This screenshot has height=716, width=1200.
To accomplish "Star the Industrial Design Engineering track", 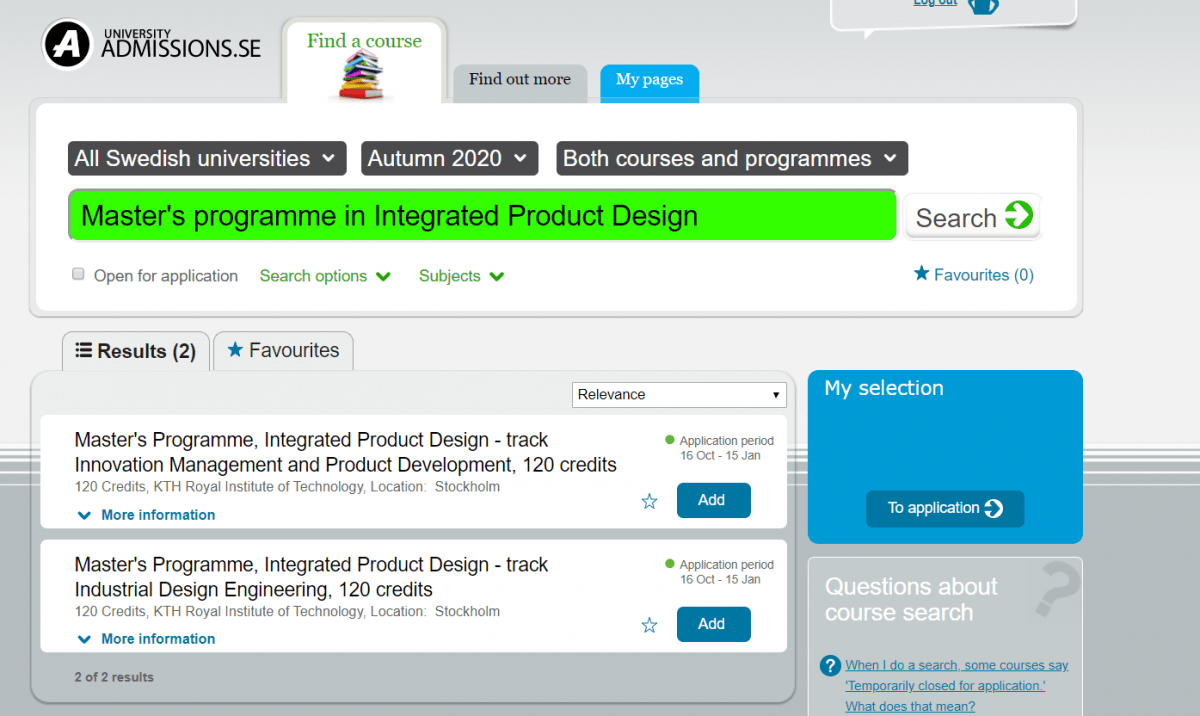I will point(649,625).
